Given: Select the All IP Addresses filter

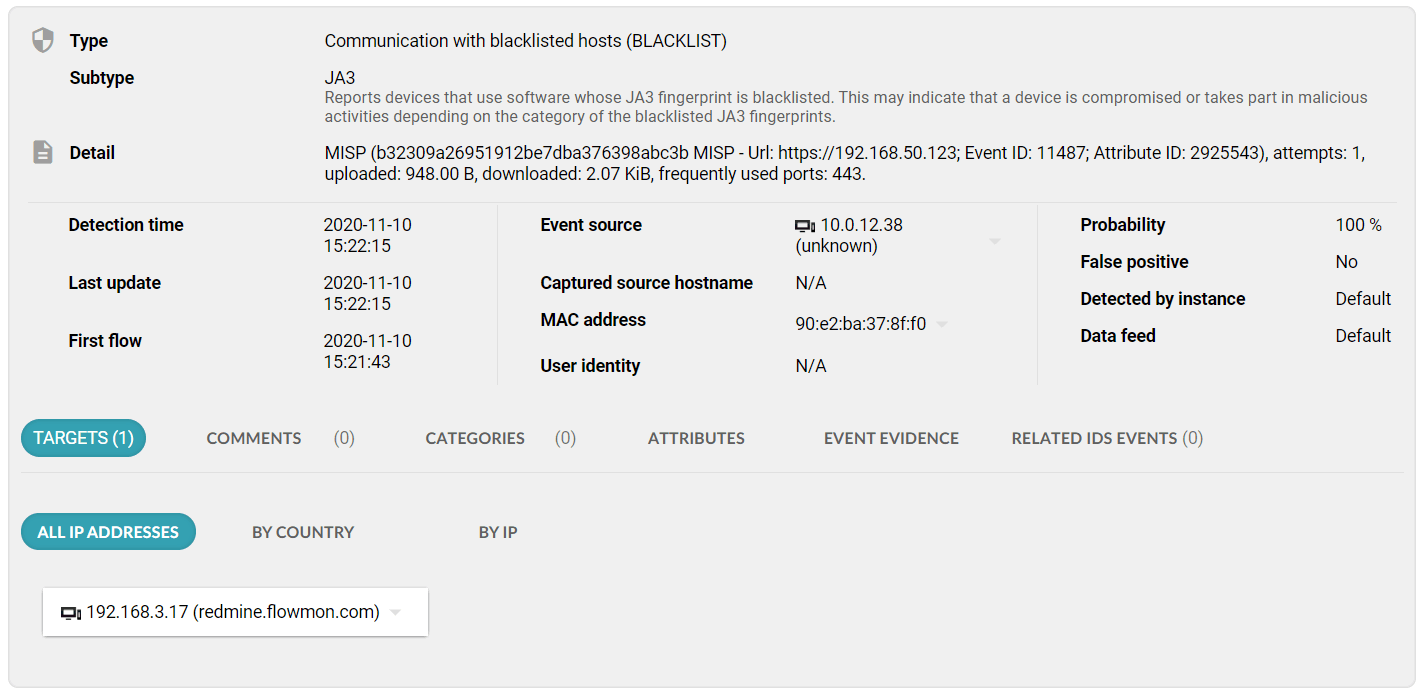Looking at the screenshot, I should 108,532.
